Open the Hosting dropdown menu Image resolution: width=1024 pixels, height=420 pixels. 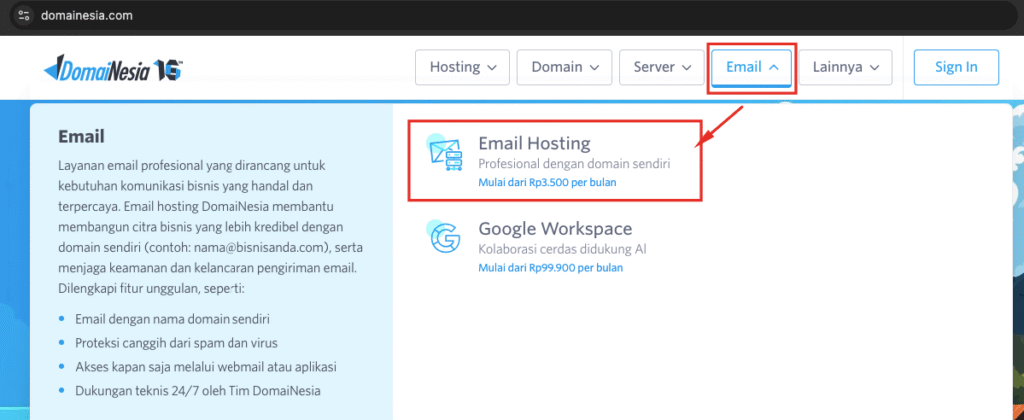pyautogui.click(x=464, y=67)
